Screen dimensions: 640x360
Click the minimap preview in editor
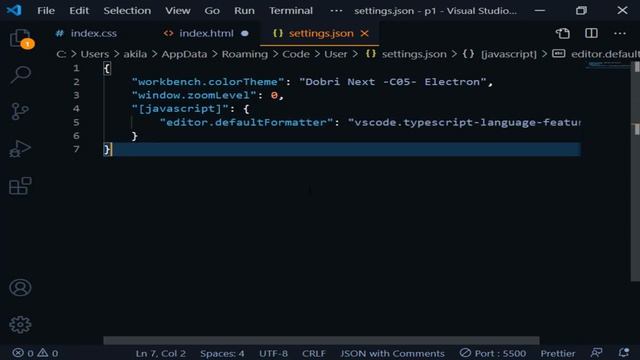coord(608,64)
